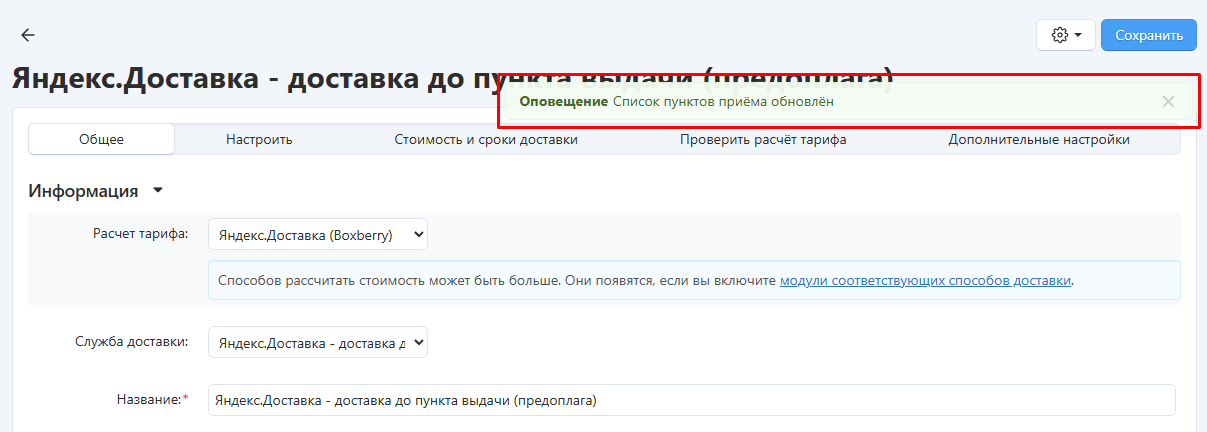Screen dimensions: 1207x432
Task: Open the Дополнительные настройки tab
Action: [x=1039, y=139]
